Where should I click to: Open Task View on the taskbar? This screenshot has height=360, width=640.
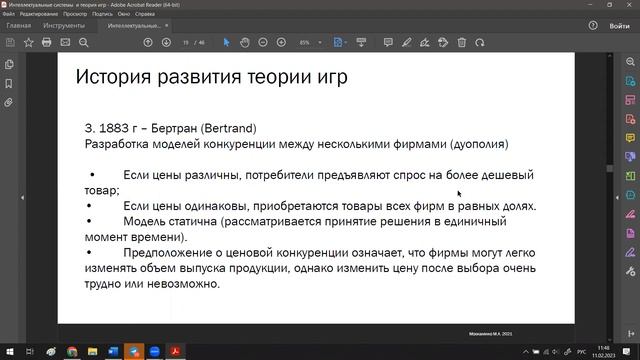[30, 352]
